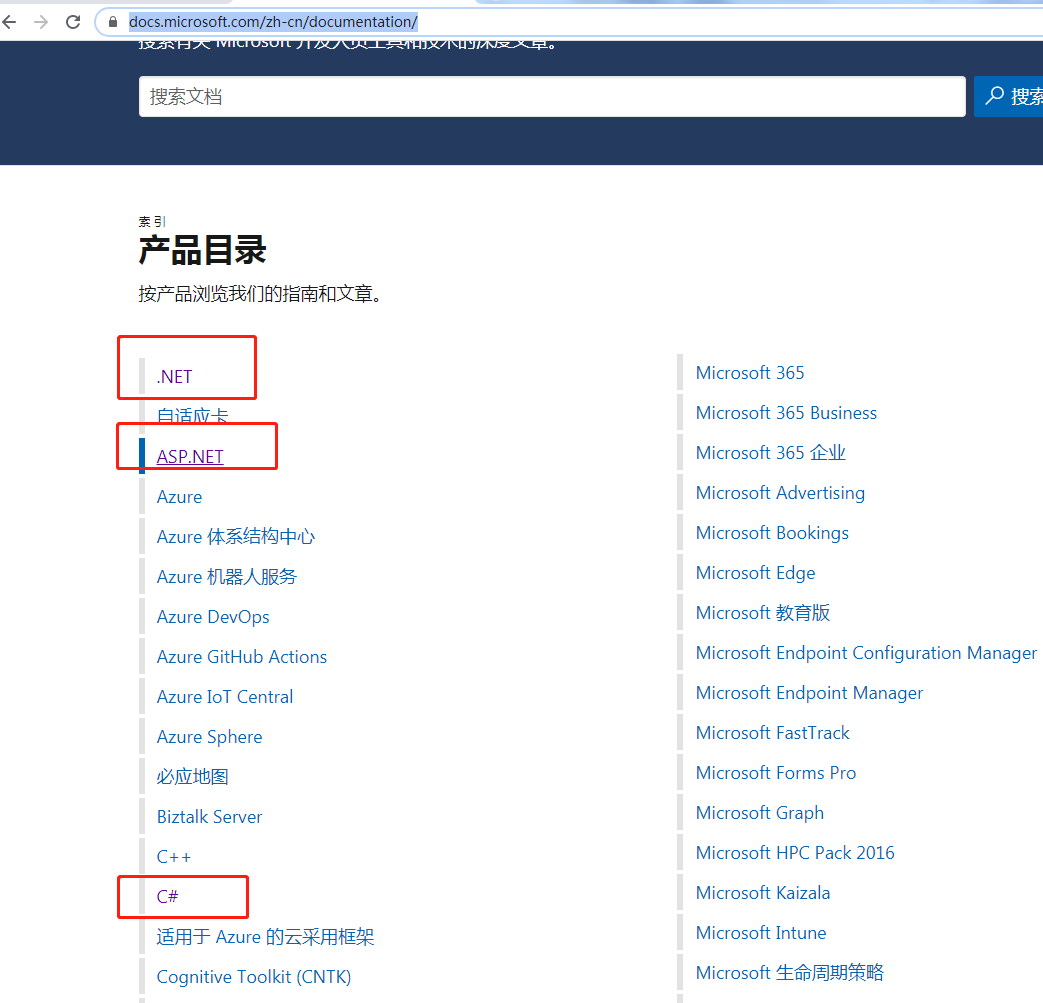
Task: Click the page refresh icon
Action: 71,21
